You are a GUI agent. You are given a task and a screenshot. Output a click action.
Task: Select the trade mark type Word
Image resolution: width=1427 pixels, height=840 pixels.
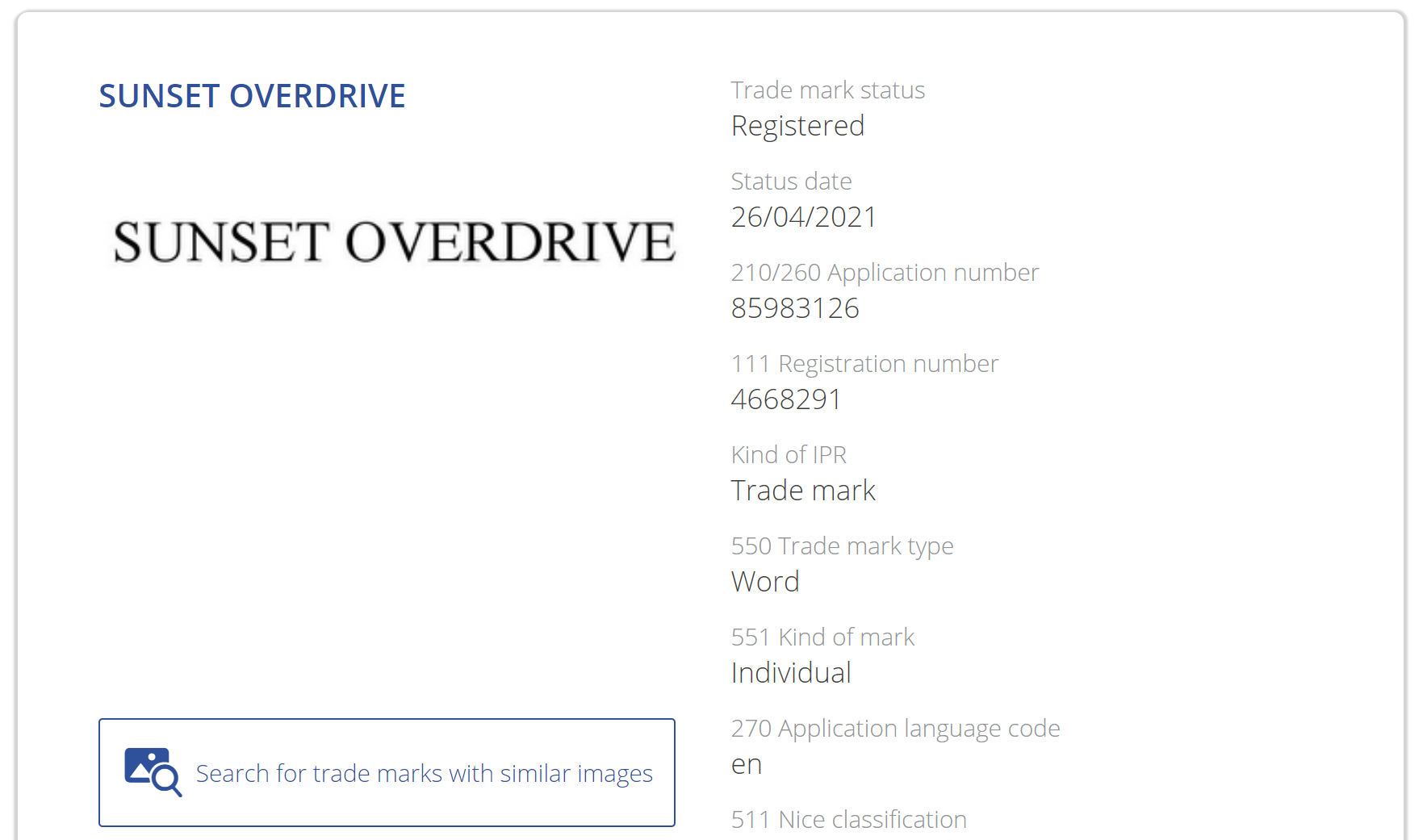(x=765, y=582)
